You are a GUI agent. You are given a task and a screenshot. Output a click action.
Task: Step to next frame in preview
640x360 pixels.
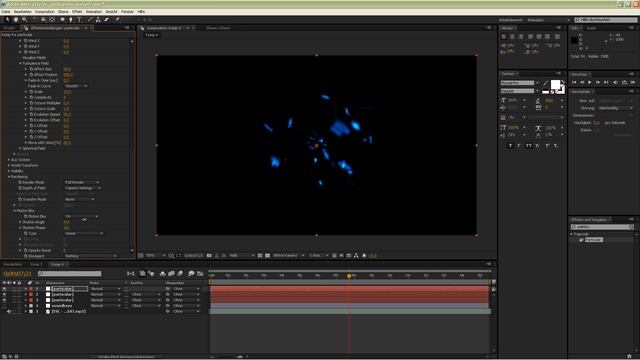598,82
